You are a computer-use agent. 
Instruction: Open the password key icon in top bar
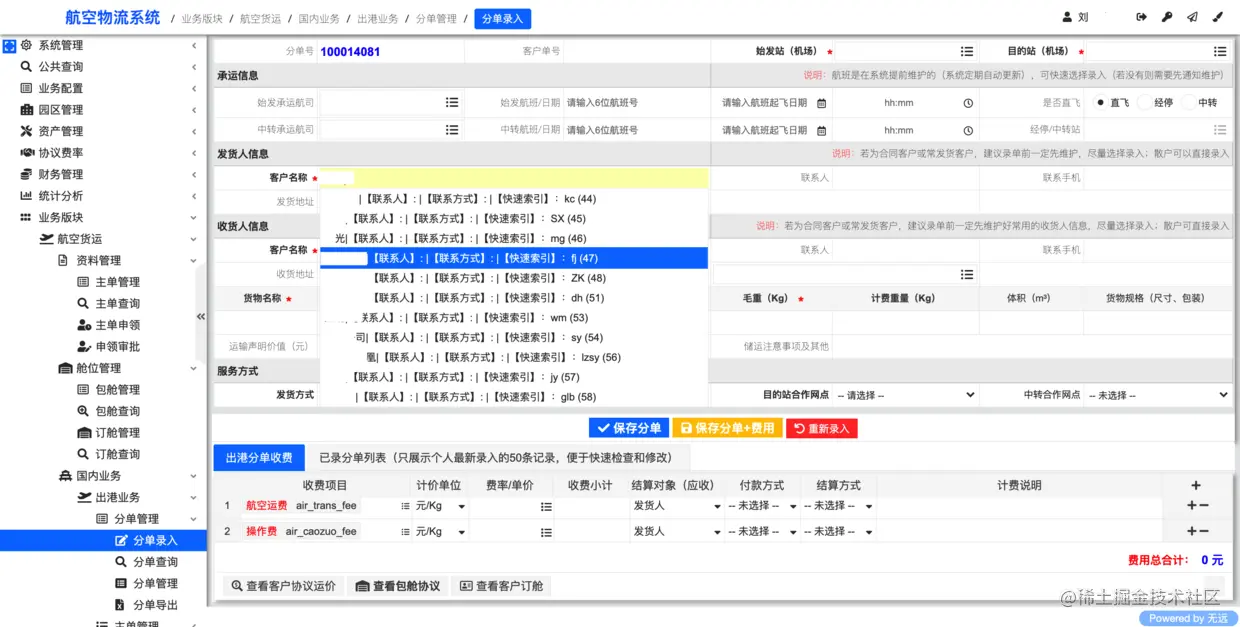coord(1169,16)
